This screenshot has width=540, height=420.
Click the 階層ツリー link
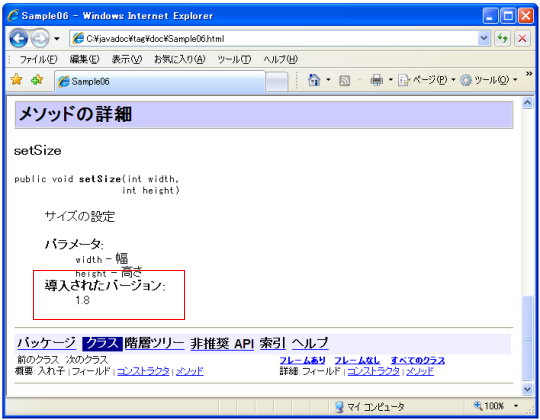tap(154, 343)
